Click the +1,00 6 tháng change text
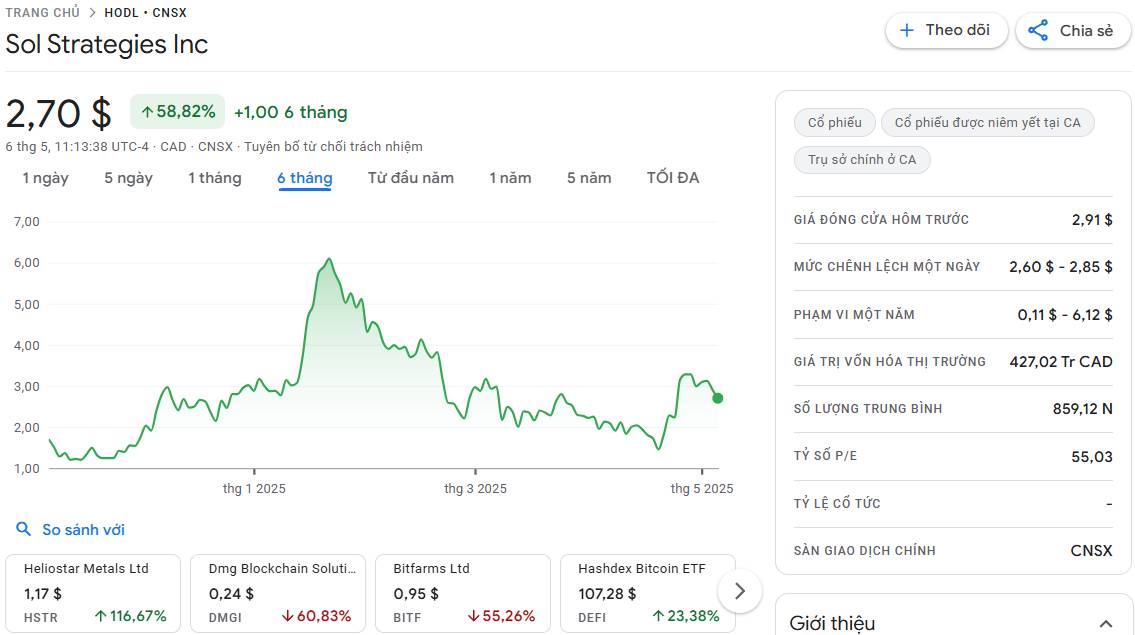The height and width of the screenshot is (635, 1135). coord(291,112)
